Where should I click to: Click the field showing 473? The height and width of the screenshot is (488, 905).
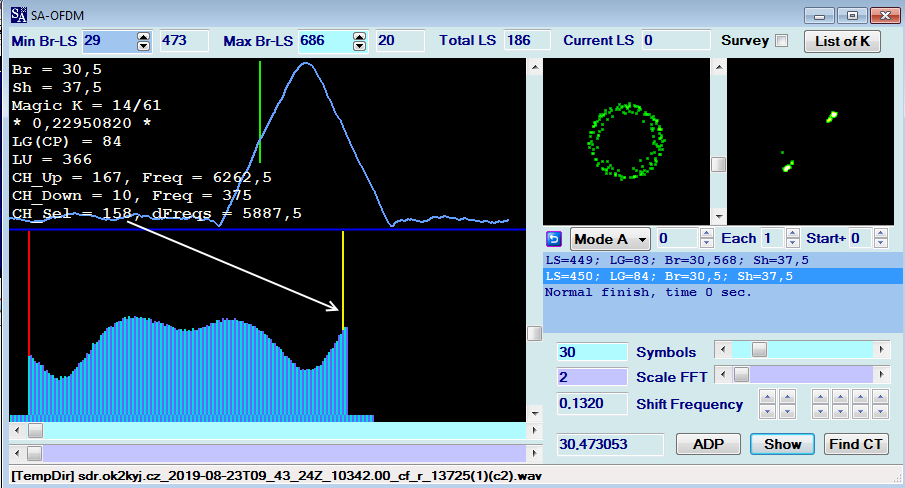[184, 41]
